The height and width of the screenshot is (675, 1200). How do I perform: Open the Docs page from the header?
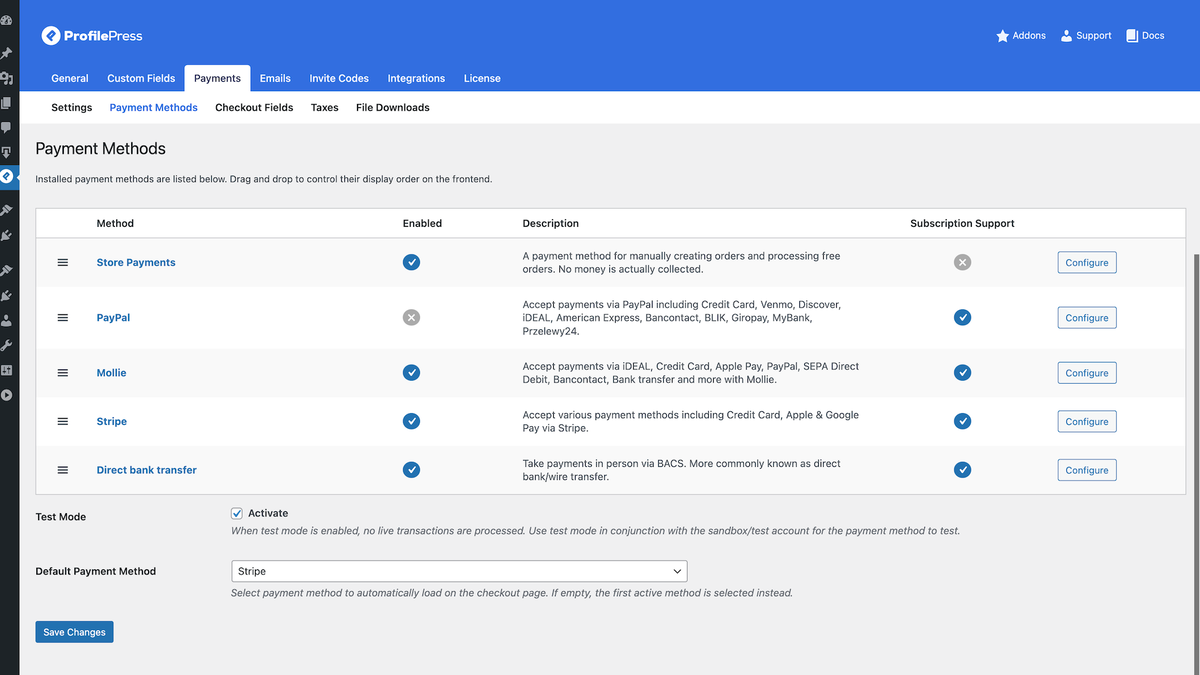pyautogui.click(x=1144, y=35)
